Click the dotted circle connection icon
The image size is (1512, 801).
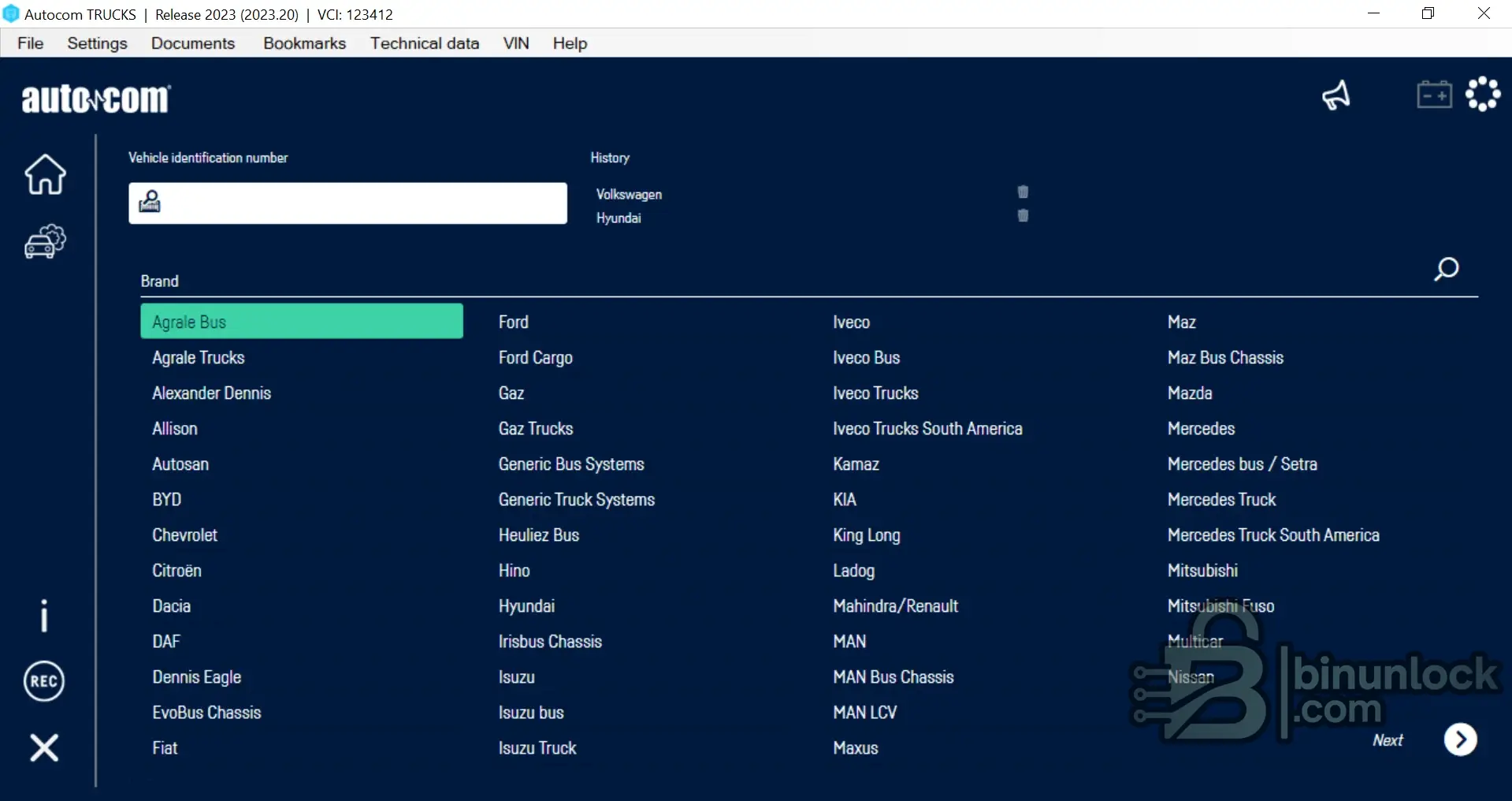tap(1483, 95)
